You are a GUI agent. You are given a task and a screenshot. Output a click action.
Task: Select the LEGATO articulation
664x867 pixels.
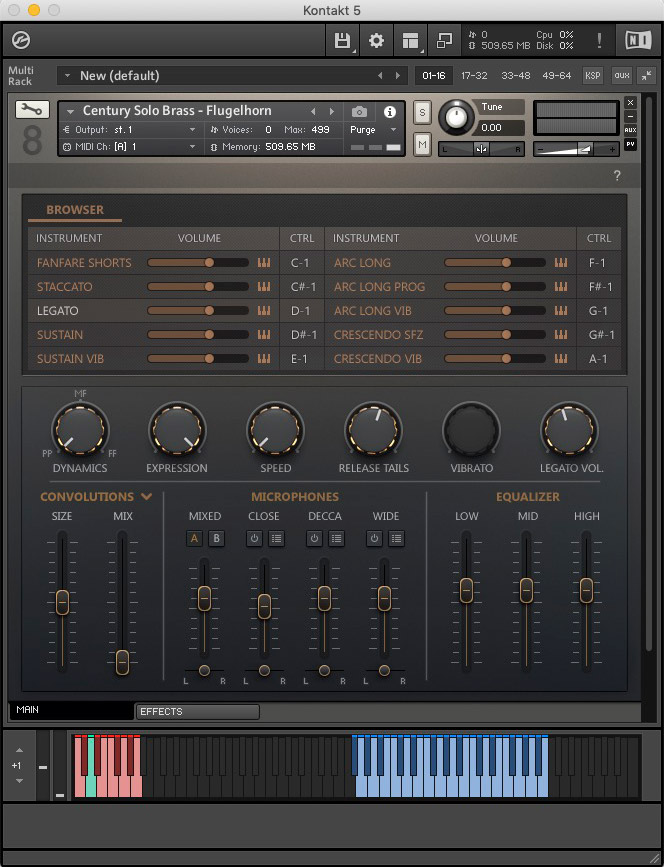(57, 311)
